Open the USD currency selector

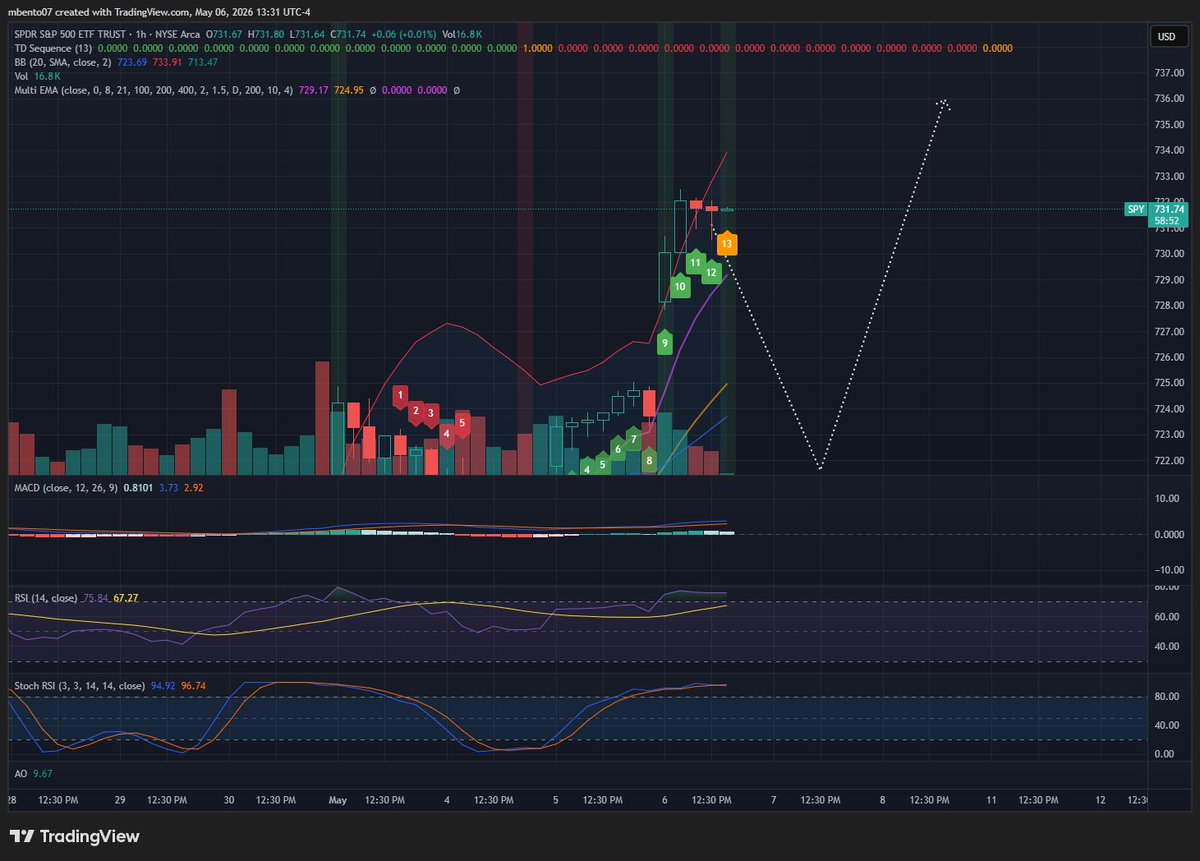1166,36
